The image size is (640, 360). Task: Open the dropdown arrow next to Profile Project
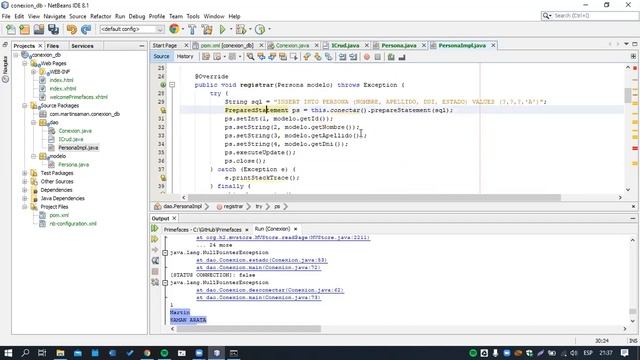[x=269, y=29]
